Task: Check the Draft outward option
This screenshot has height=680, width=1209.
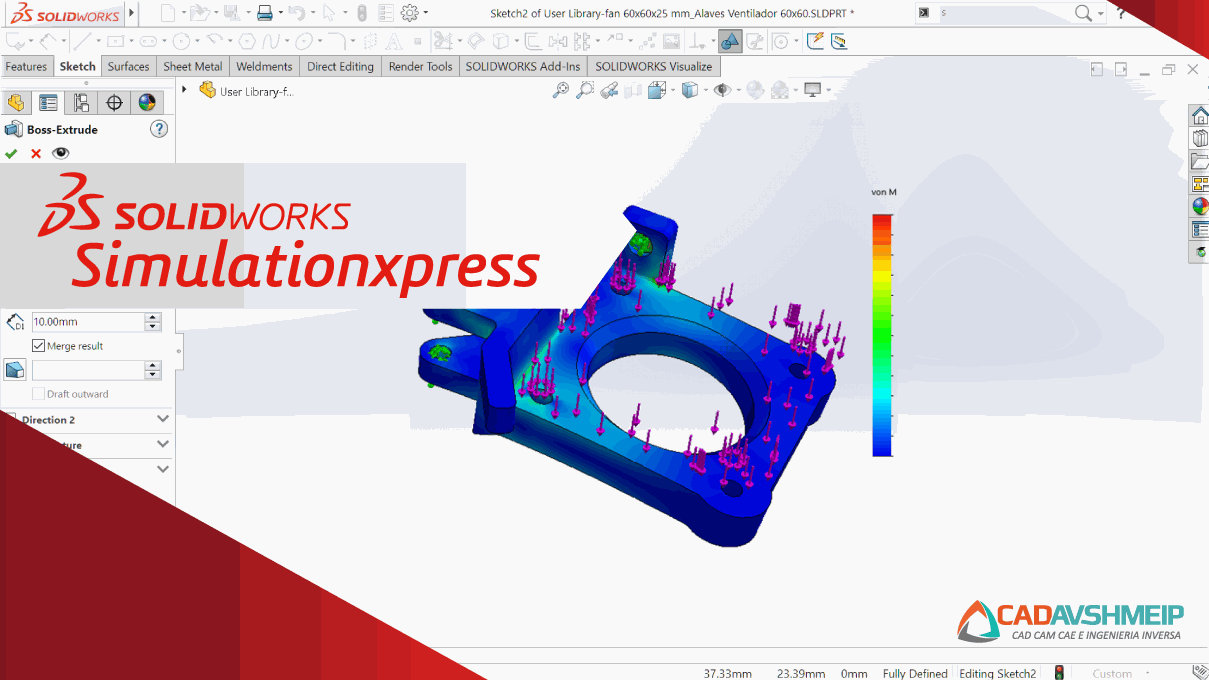Action: click(38, 393)
